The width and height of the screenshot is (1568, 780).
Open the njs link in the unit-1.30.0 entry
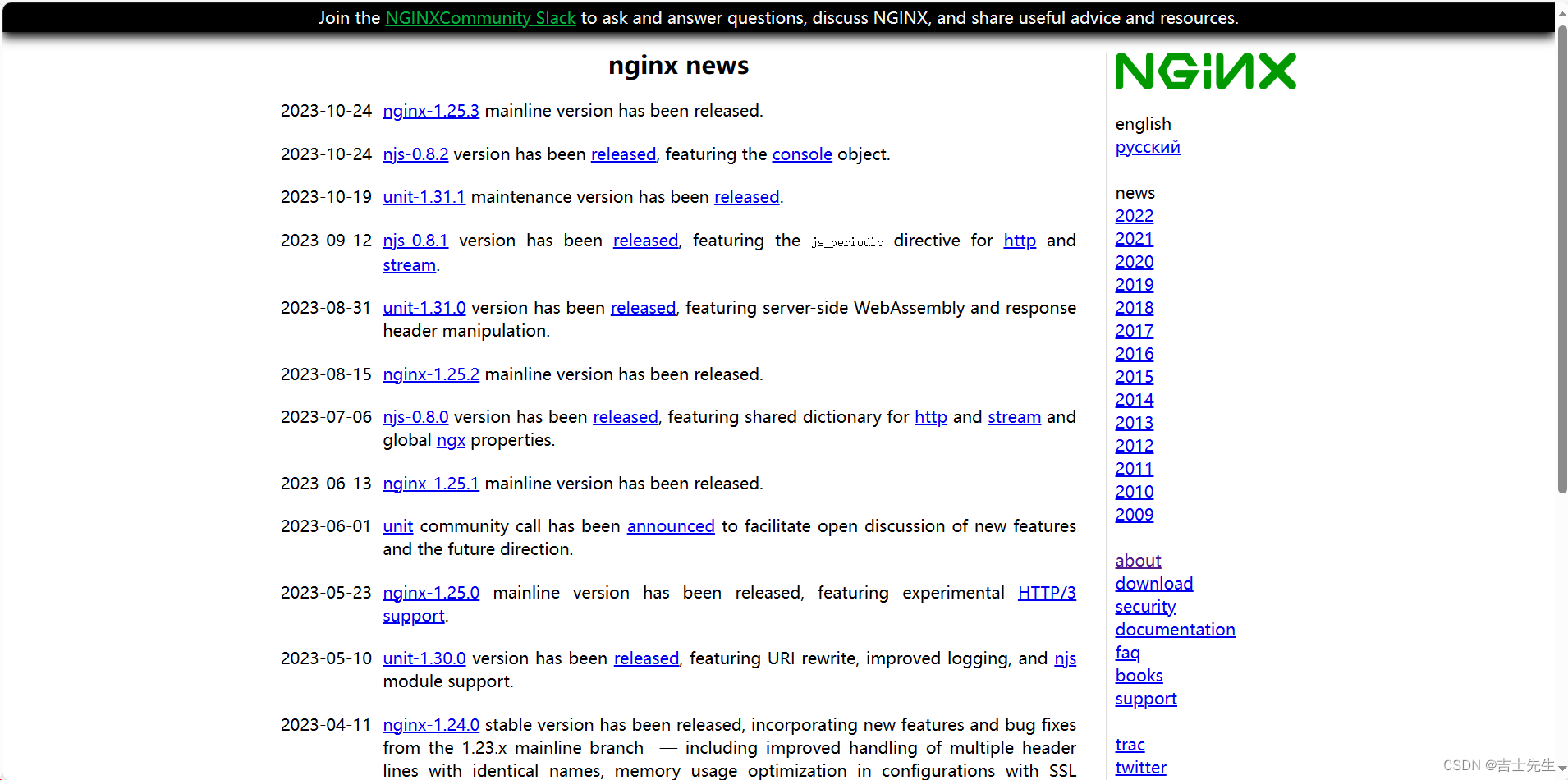point(1066,658)
